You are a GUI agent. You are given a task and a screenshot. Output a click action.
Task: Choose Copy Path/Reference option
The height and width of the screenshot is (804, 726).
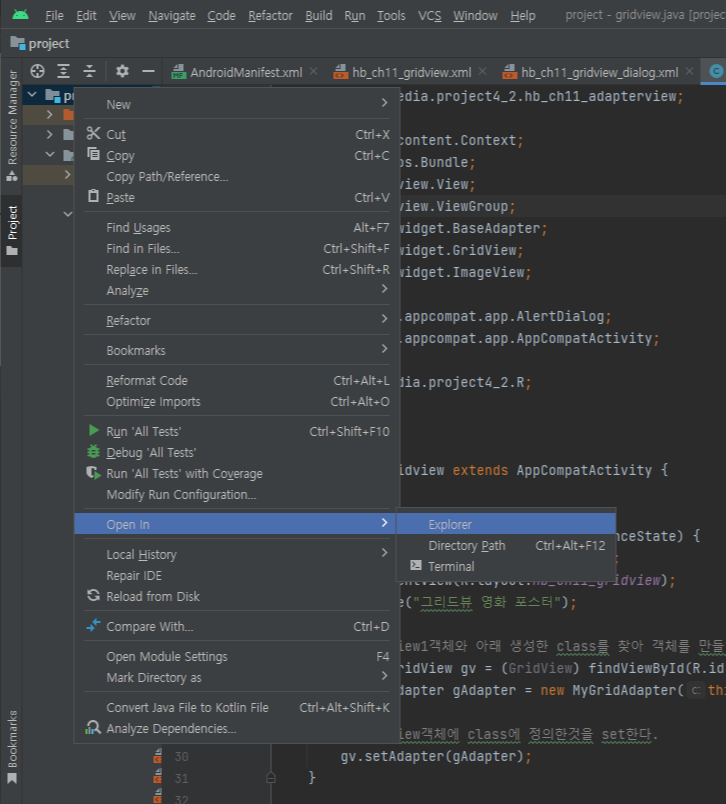(x=237, y=176)
